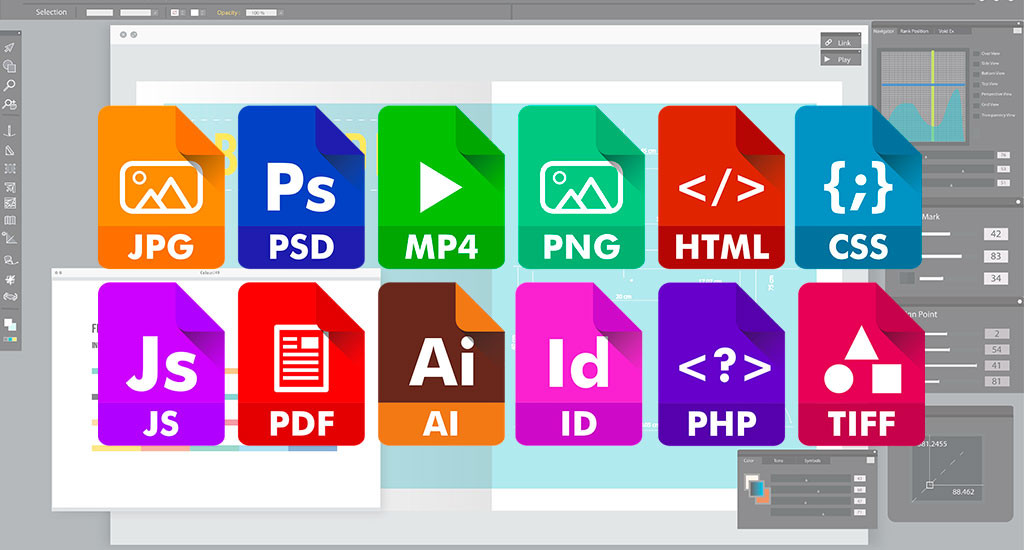Click the Point value field showing 81
Screen dimensions: 1024x550
tap(997, 381)
